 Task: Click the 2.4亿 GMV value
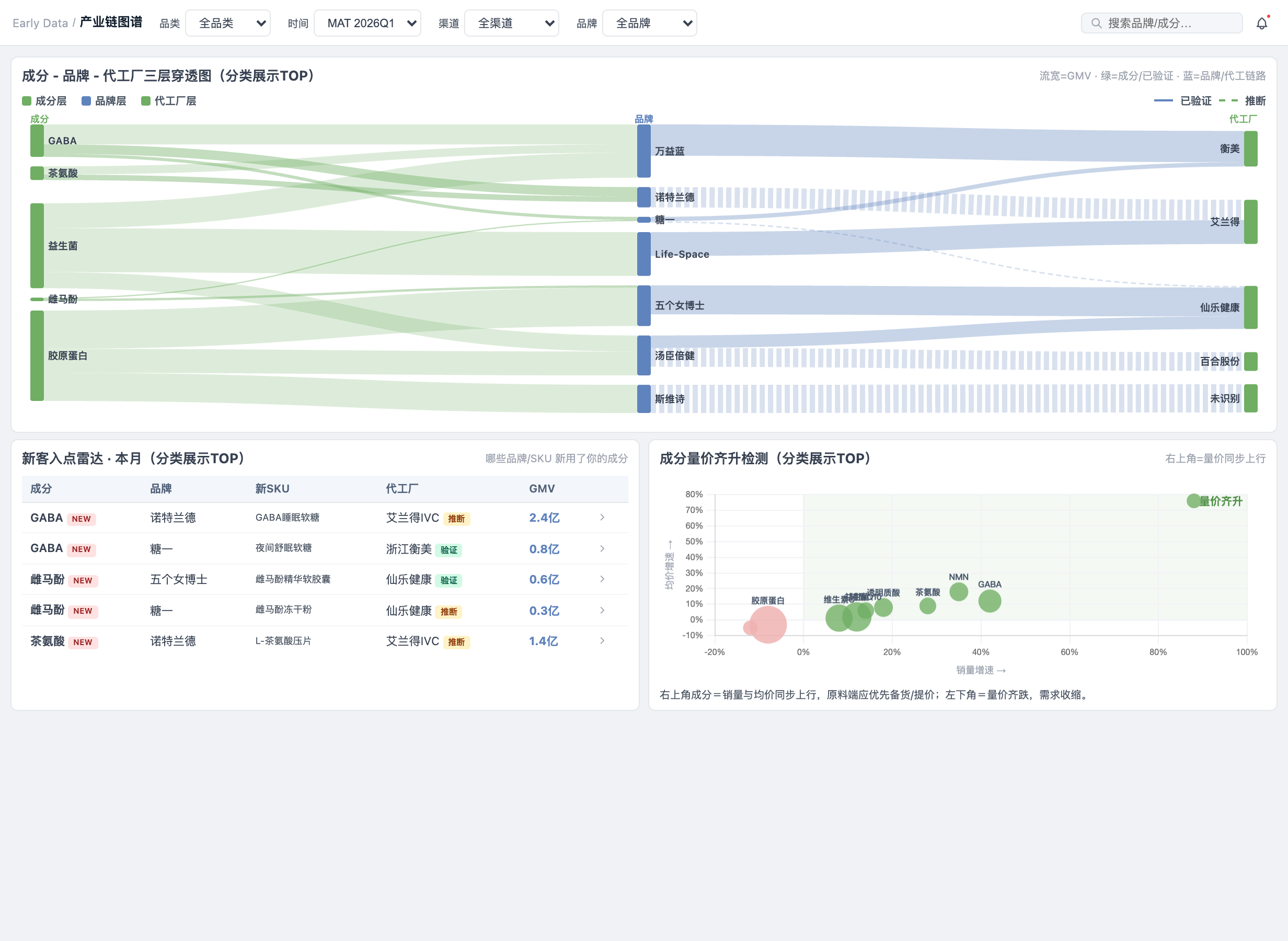coord(544,518)
